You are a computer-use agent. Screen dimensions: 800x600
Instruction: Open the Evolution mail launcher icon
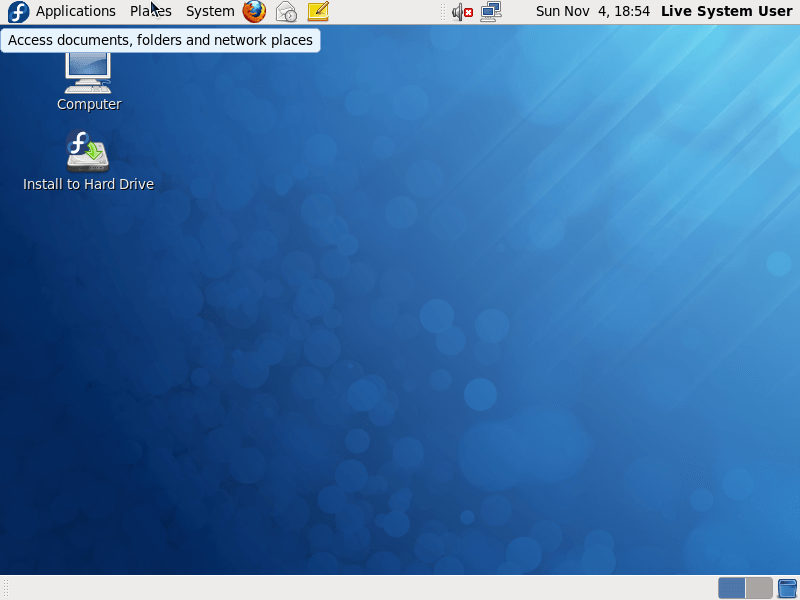point(286,11)
